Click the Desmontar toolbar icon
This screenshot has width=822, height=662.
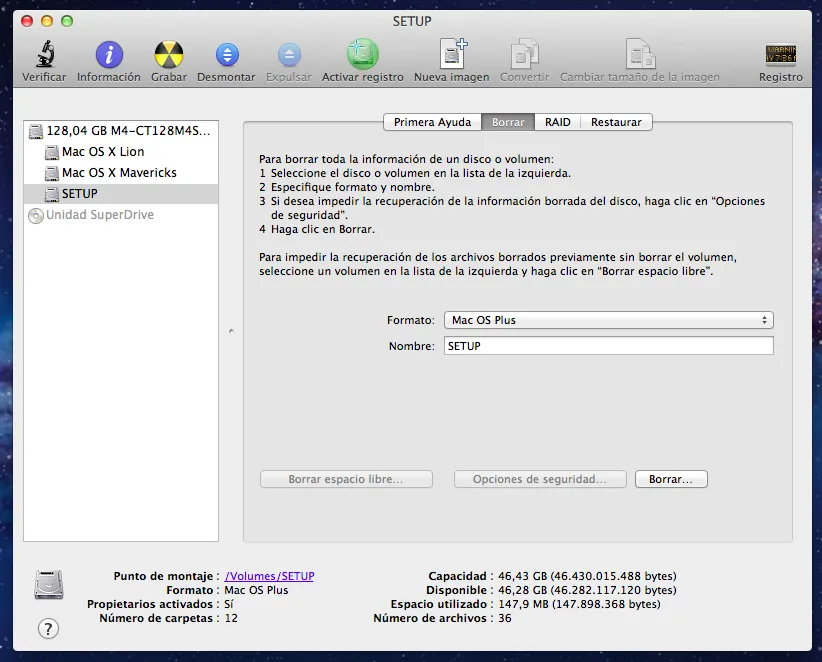pyautogui.click(x=227, y=55)
